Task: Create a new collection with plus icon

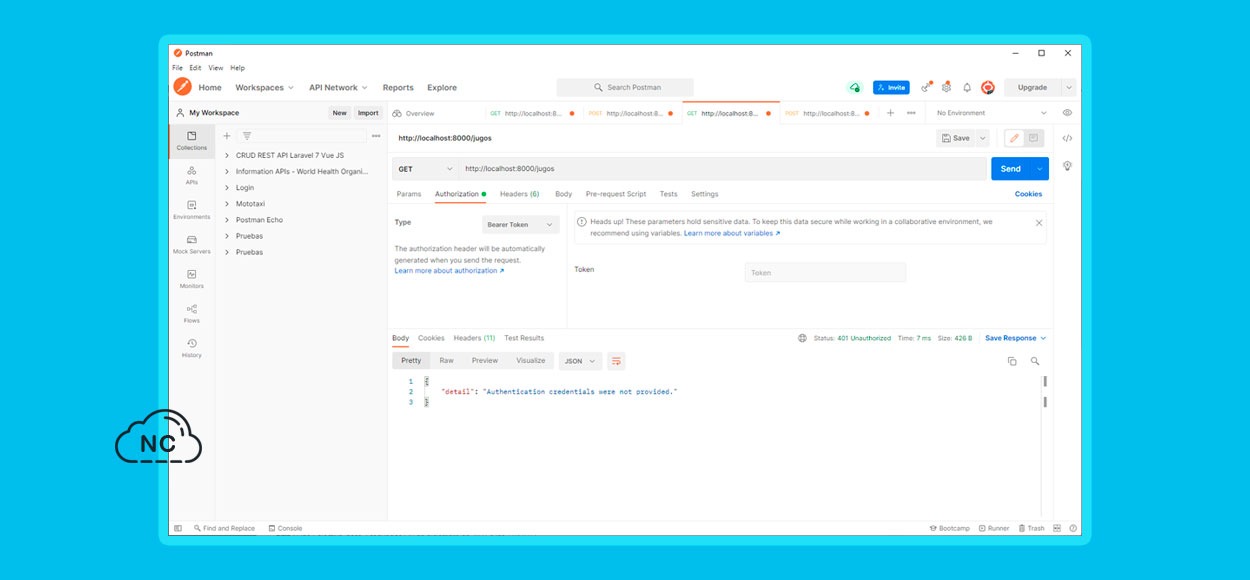Action: pos(227,136)
